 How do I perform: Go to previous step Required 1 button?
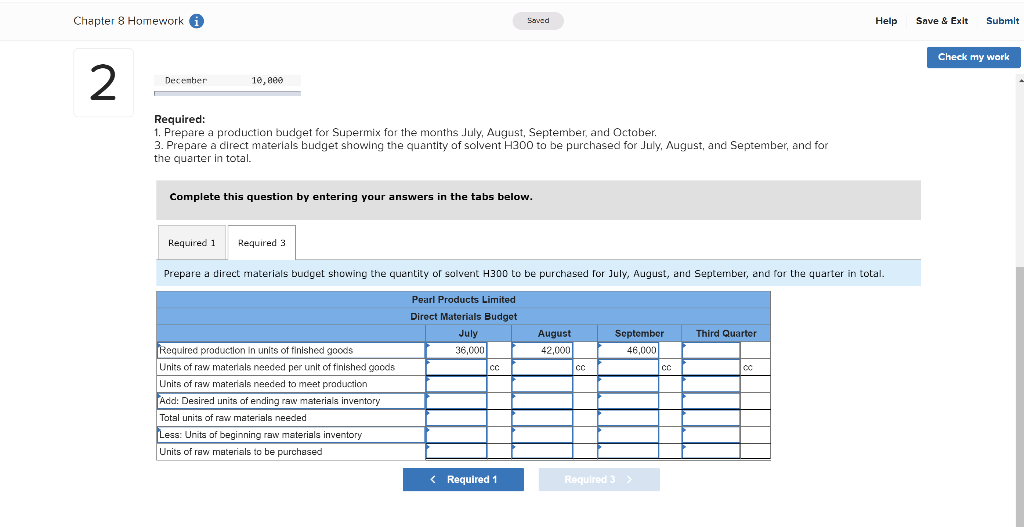tap(463, 479)
